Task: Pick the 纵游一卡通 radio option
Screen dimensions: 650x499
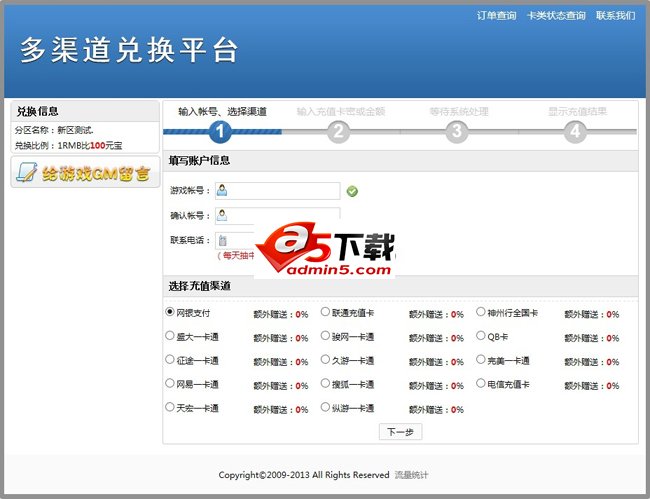Action: tap(325, 407)
